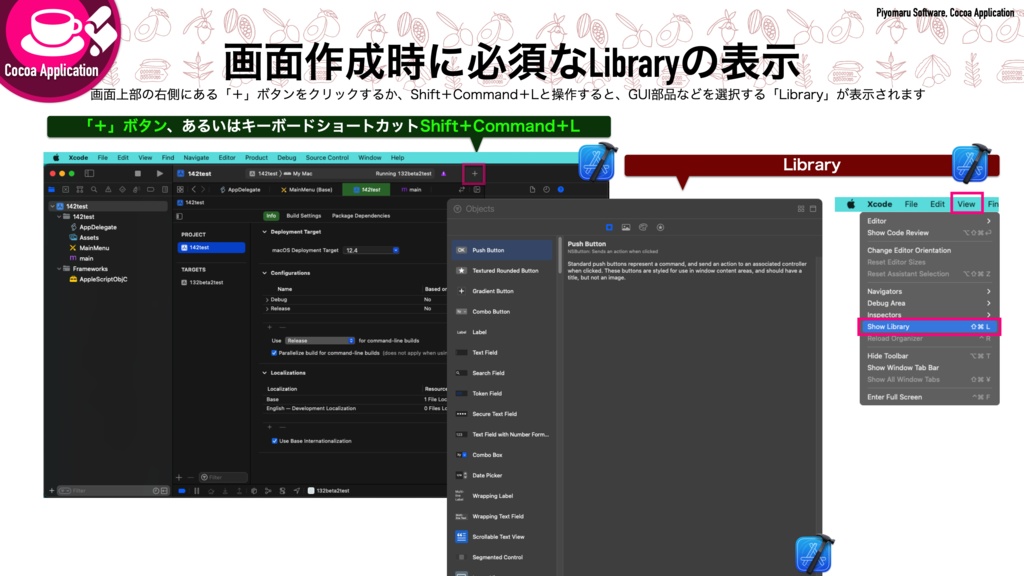Collapse the Deployment Target section
The image size is (1024, 576).
tap(264, 232)
